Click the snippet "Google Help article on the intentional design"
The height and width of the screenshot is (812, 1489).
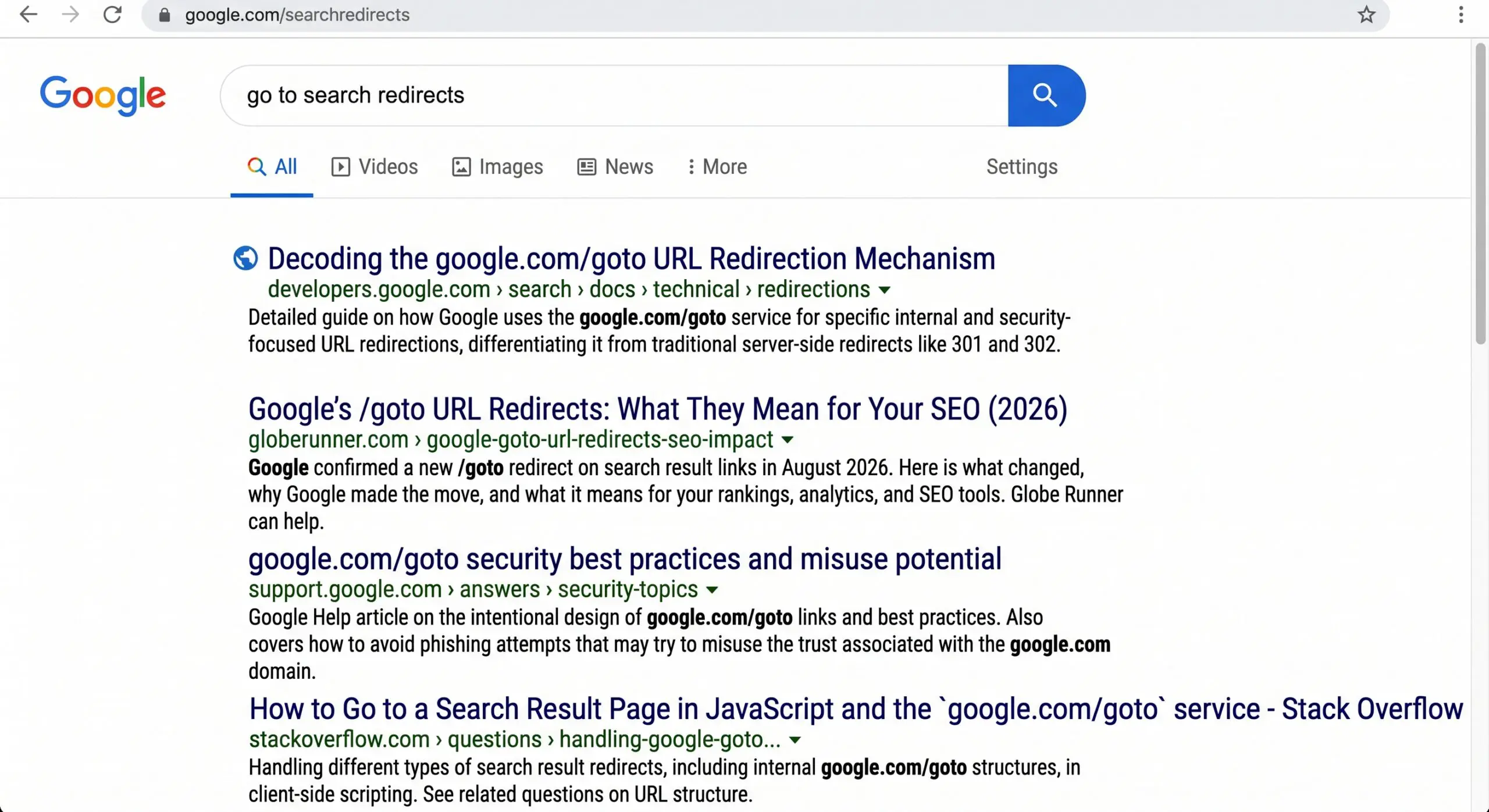(444, 618)
